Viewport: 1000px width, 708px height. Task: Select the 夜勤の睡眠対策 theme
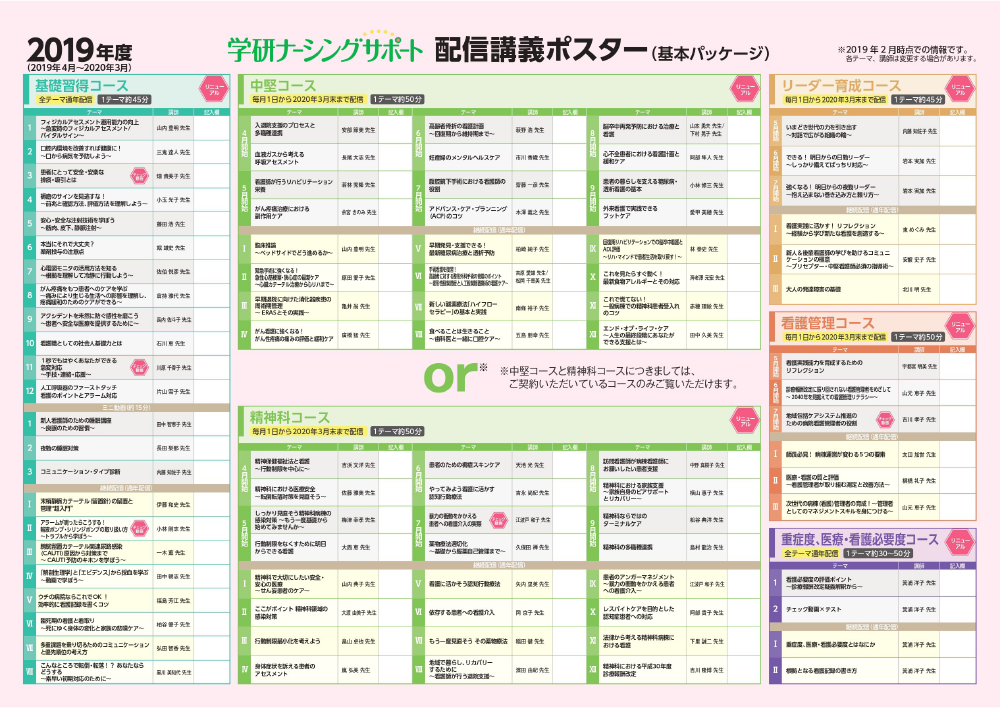pos(60,448)
